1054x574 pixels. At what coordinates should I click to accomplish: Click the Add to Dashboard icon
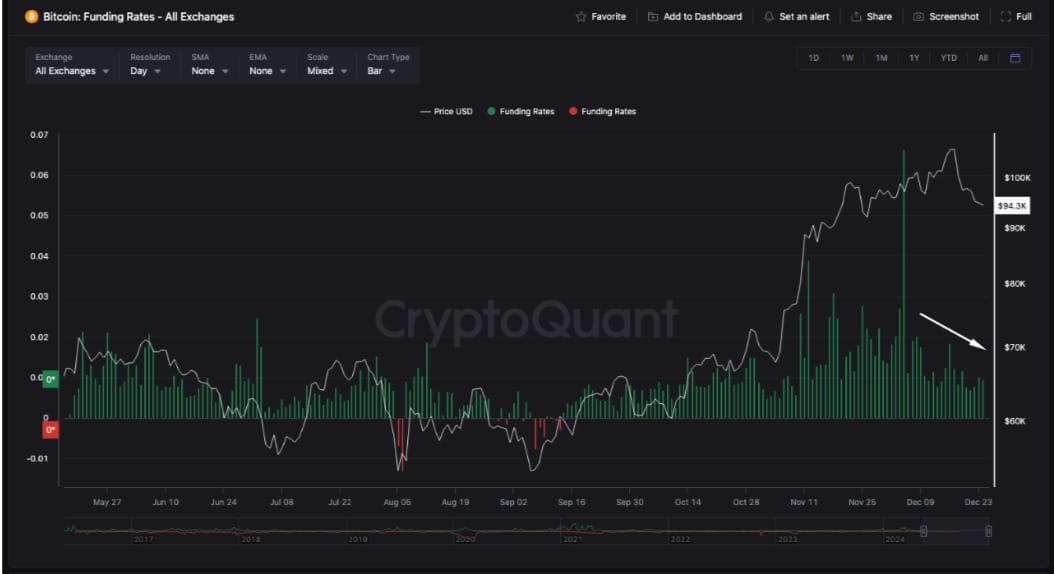click(x=652, y=17)
